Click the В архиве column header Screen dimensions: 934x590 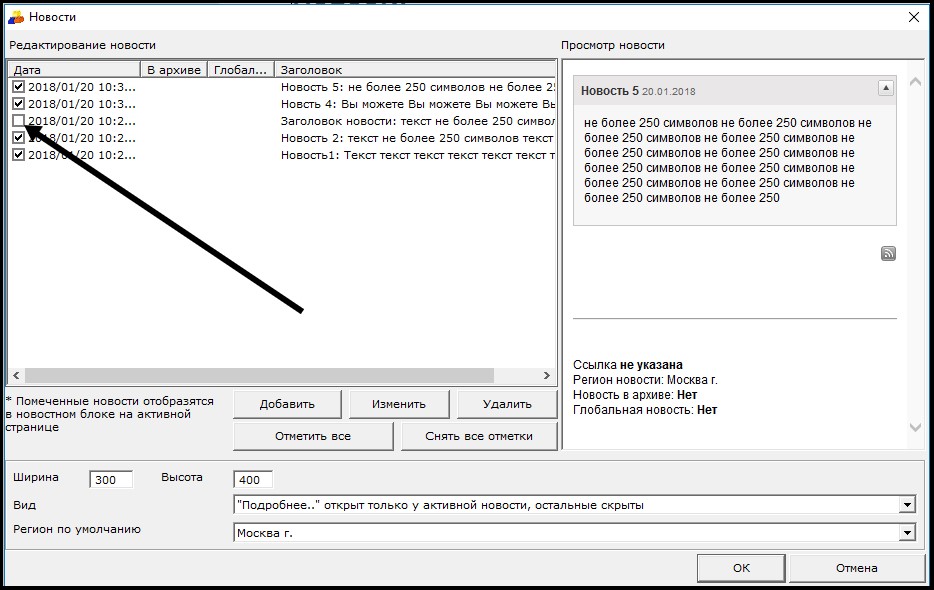pos(174,70)
